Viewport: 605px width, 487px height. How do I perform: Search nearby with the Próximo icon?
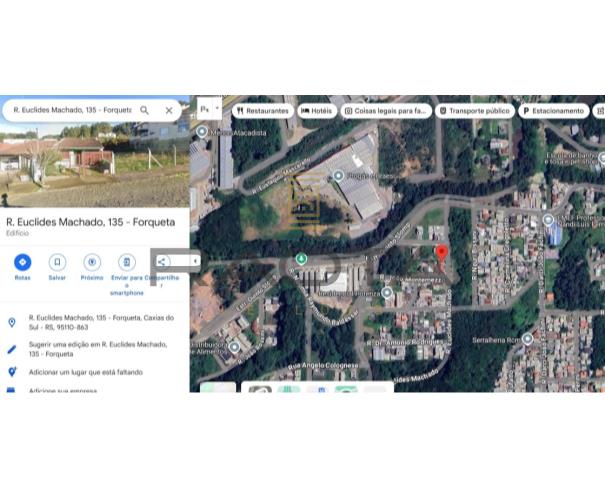point(92,262)
